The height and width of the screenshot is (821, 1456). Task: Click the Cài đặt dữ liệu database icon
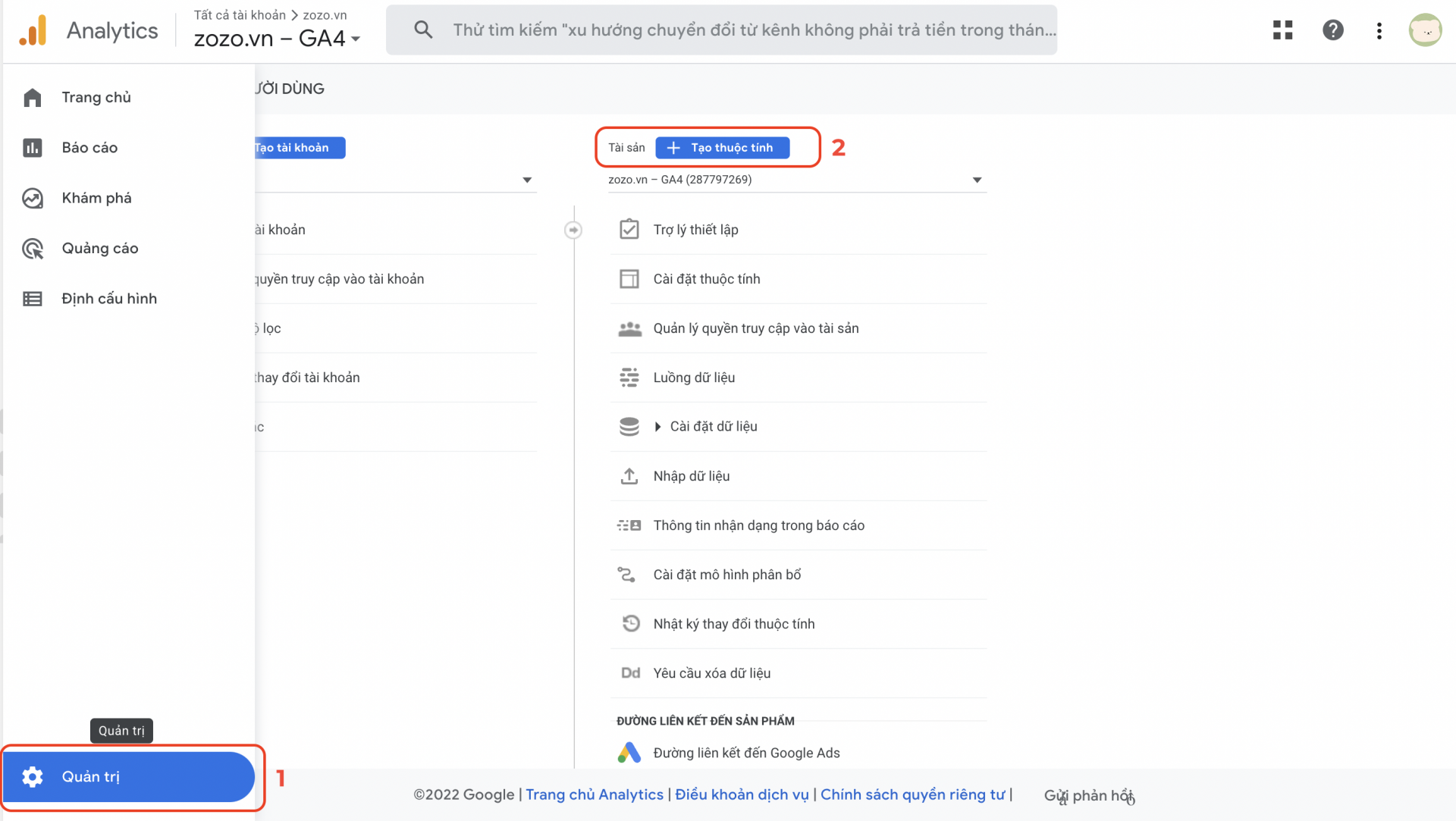point(629,427)
